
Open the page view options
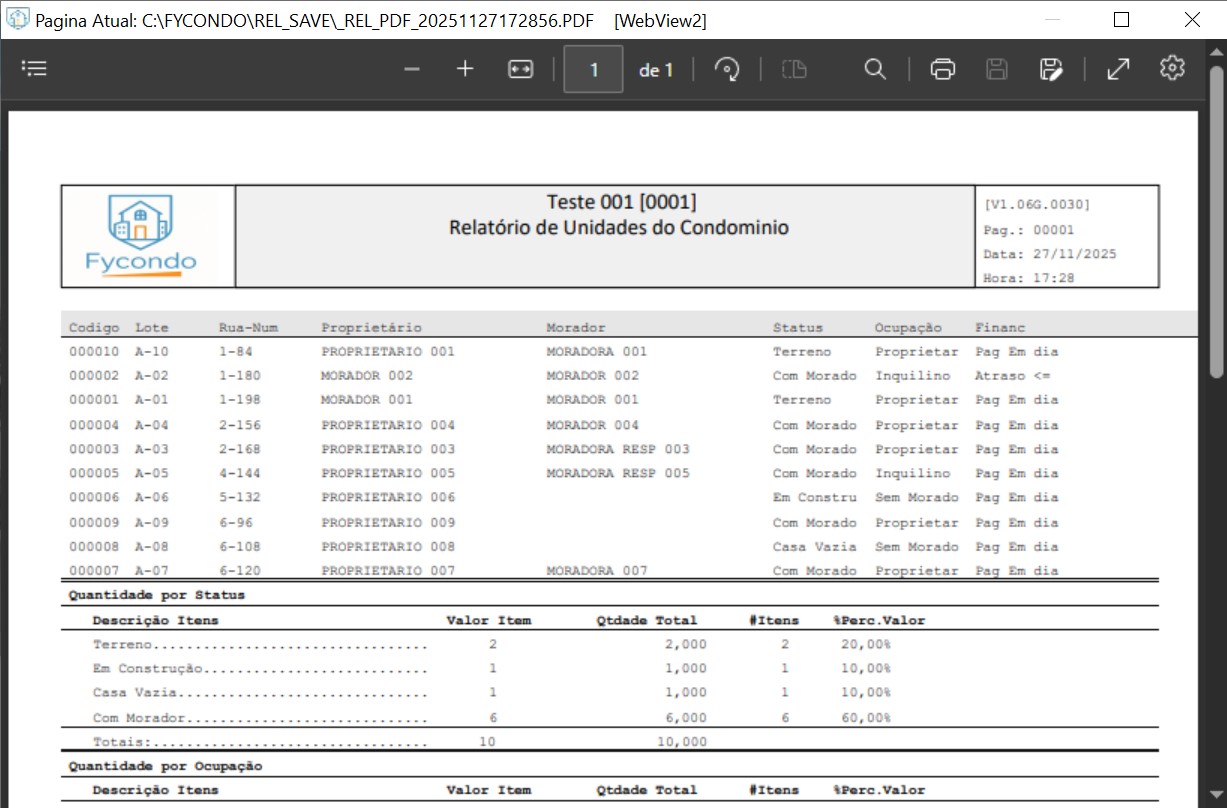794,69
